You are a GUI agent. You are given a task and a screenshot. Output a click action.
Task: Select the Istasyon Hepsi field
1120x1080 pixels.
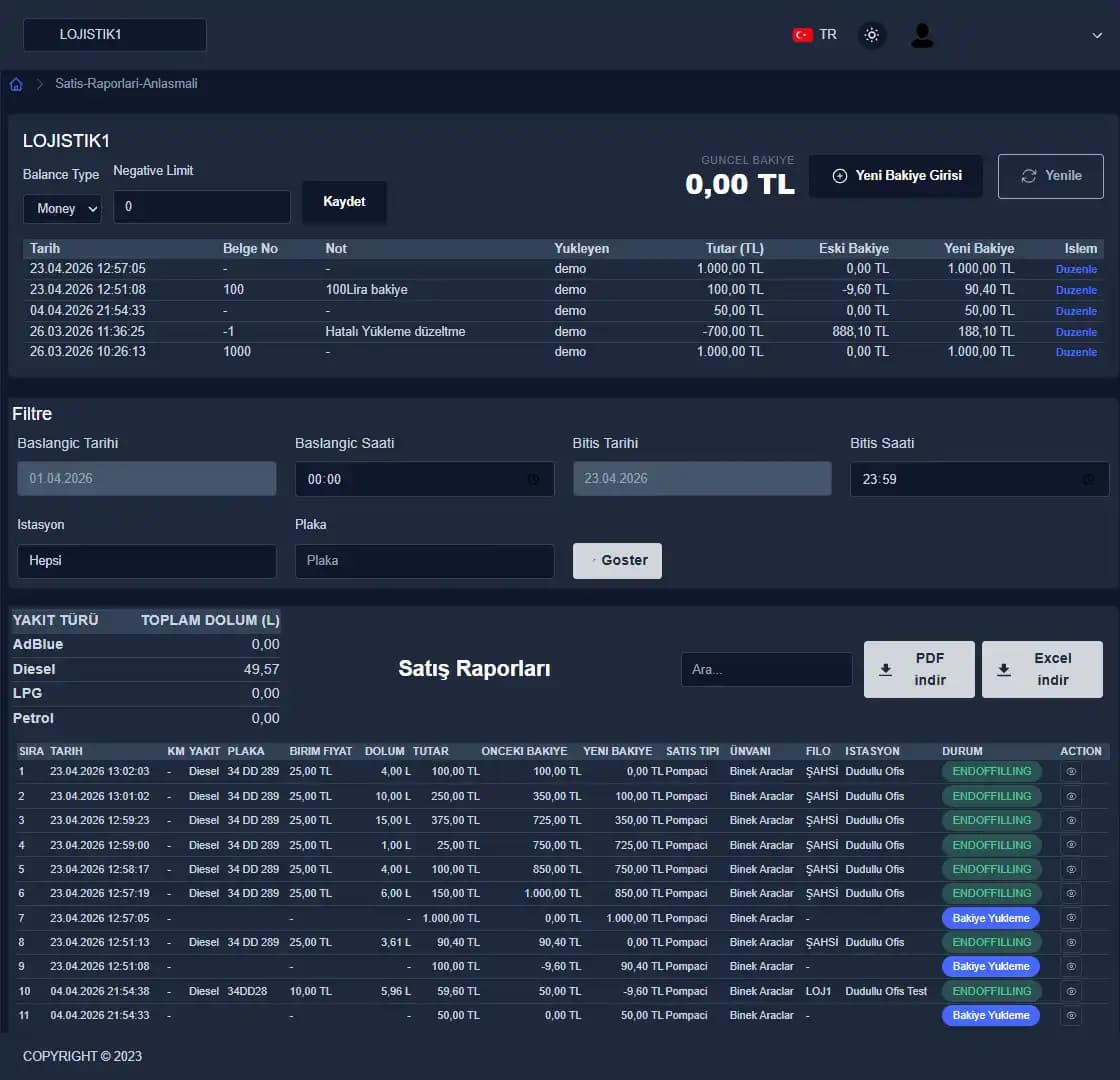point(147,561)
